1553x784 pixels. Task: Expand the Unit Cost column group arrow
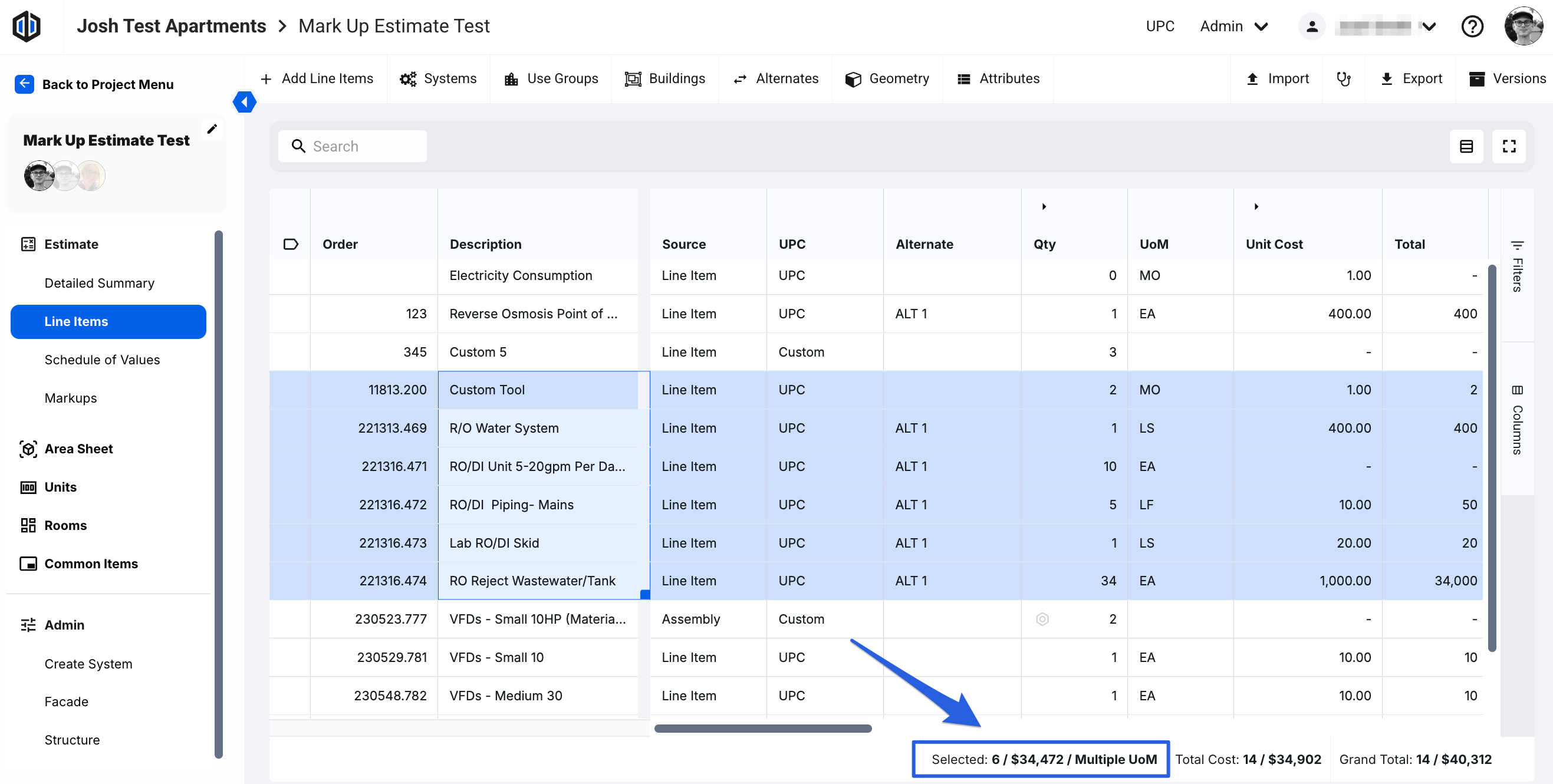pyautogui.click(x=1256, y=207)
